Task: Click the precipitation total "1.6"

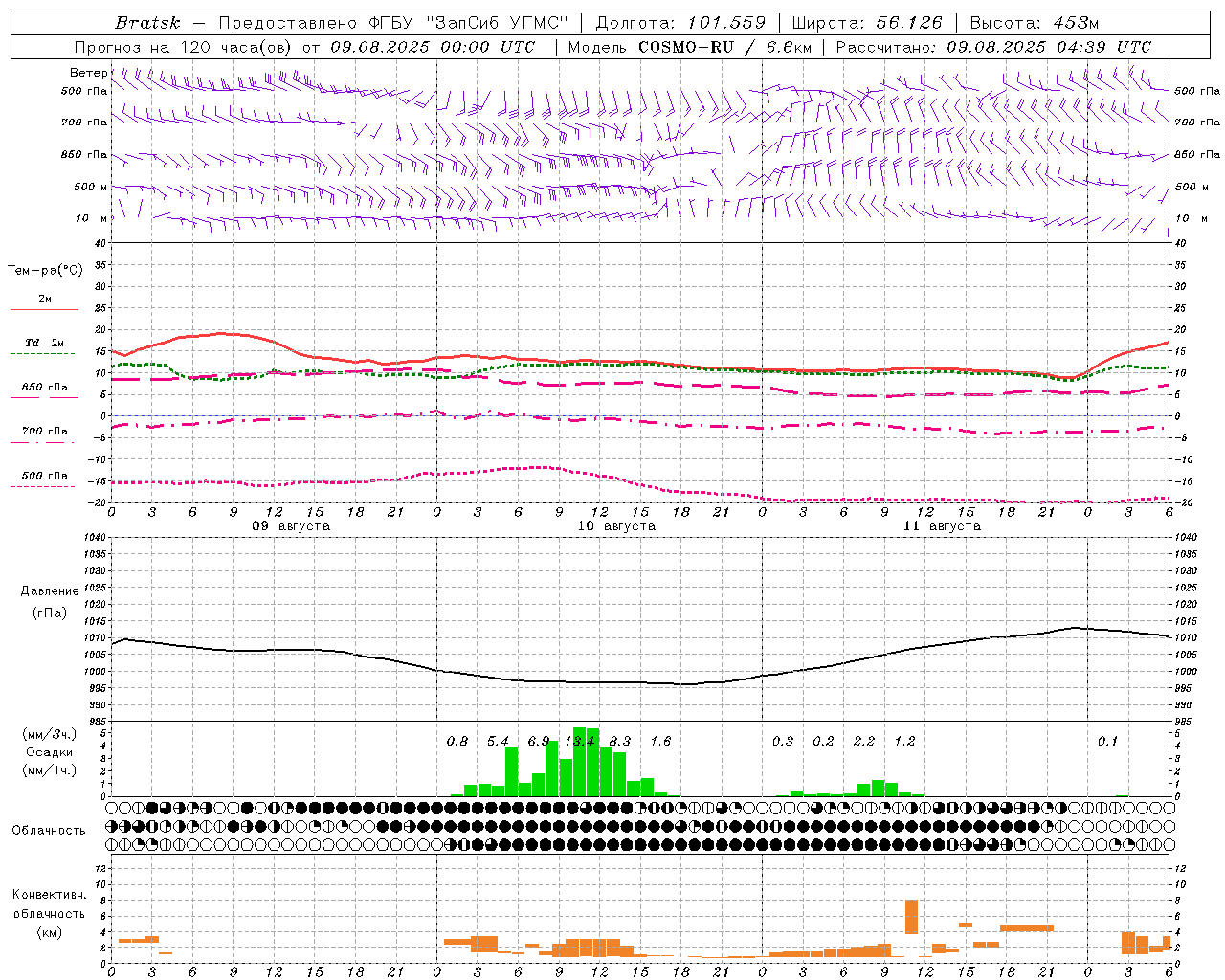Action: [660, 741]
